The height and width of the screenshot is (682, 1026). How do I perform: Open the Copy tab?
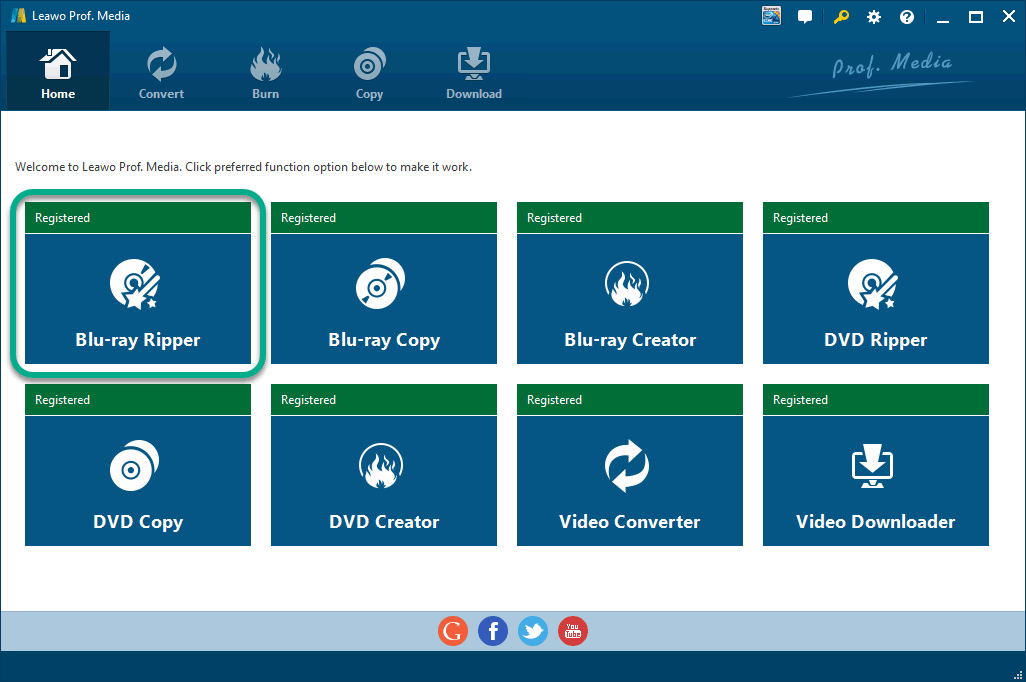pos(369,73)
